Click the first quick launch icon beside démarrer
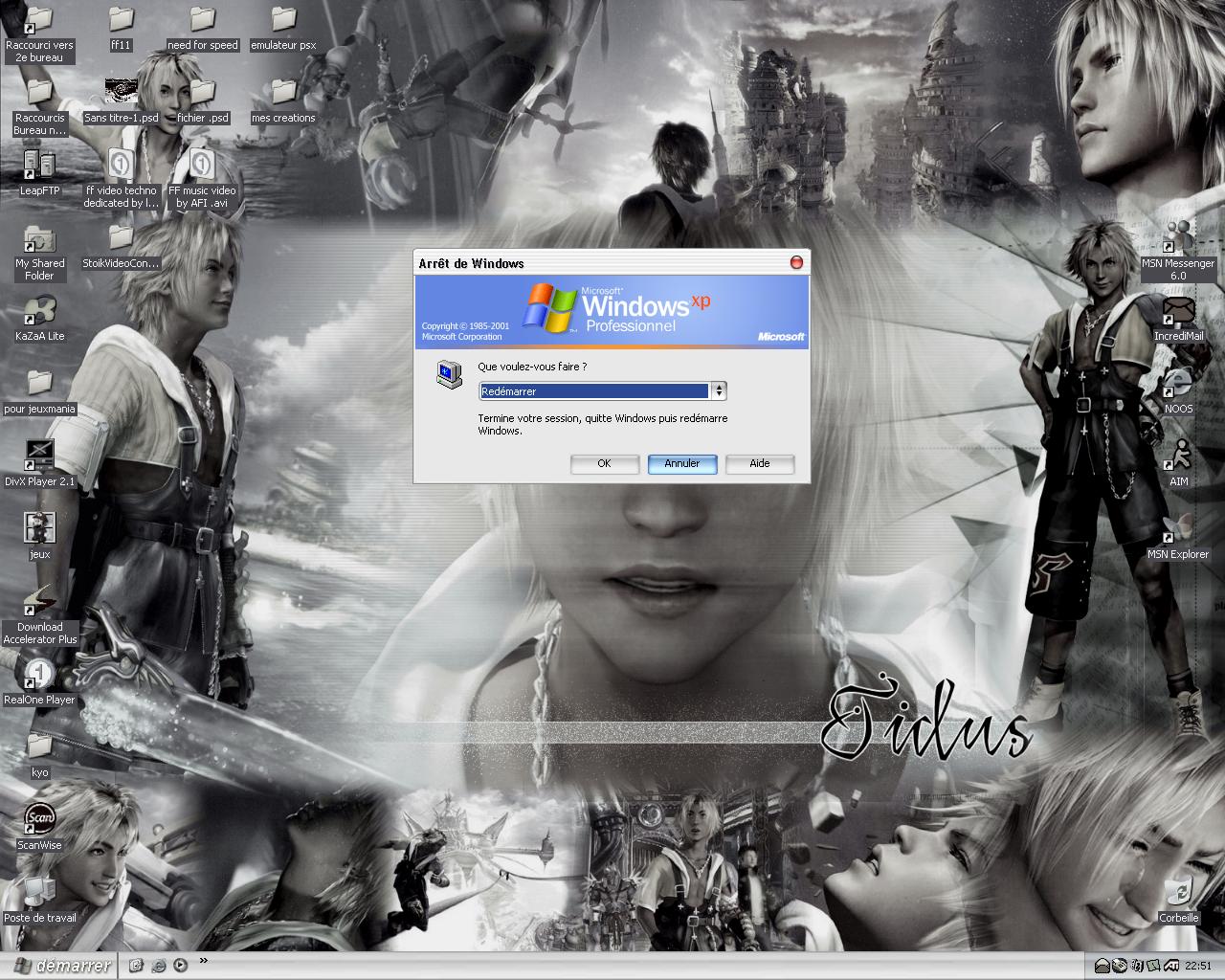This screenshot has width=1225, height=980. 136,966
